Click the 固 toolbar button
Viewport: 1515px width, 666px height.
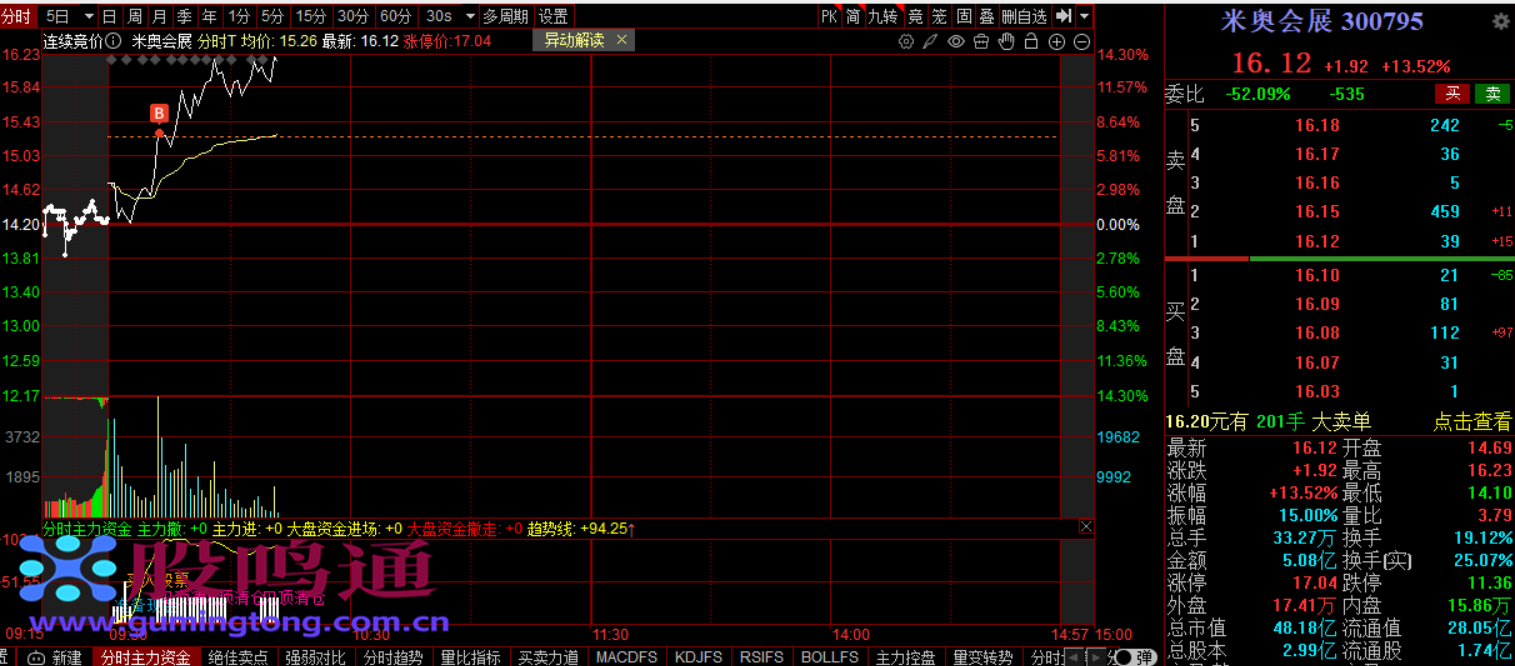click(963, 16)
